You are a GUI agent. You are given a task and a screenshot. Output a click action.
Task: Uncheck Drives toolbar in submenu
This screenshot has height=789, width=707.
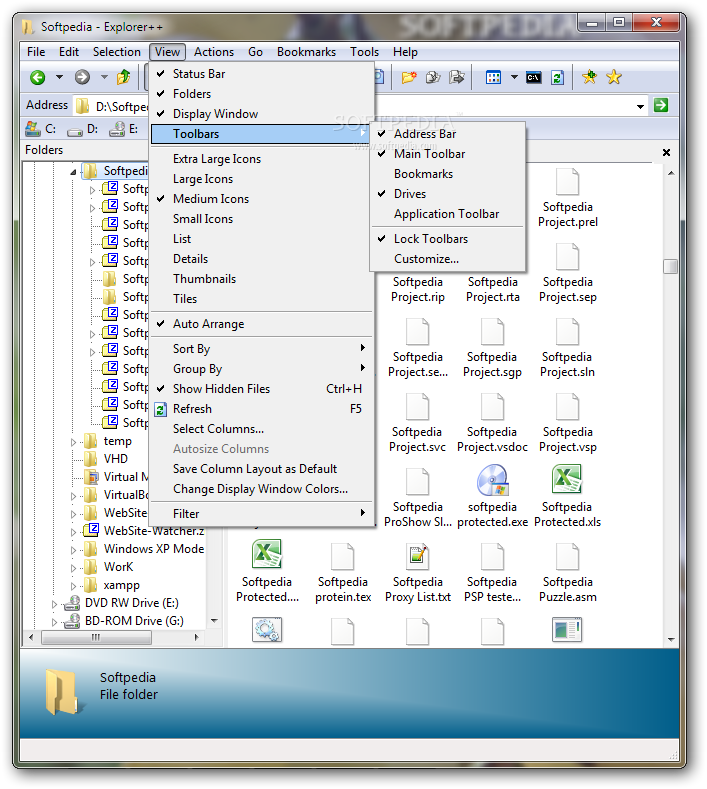pos(448,194)
